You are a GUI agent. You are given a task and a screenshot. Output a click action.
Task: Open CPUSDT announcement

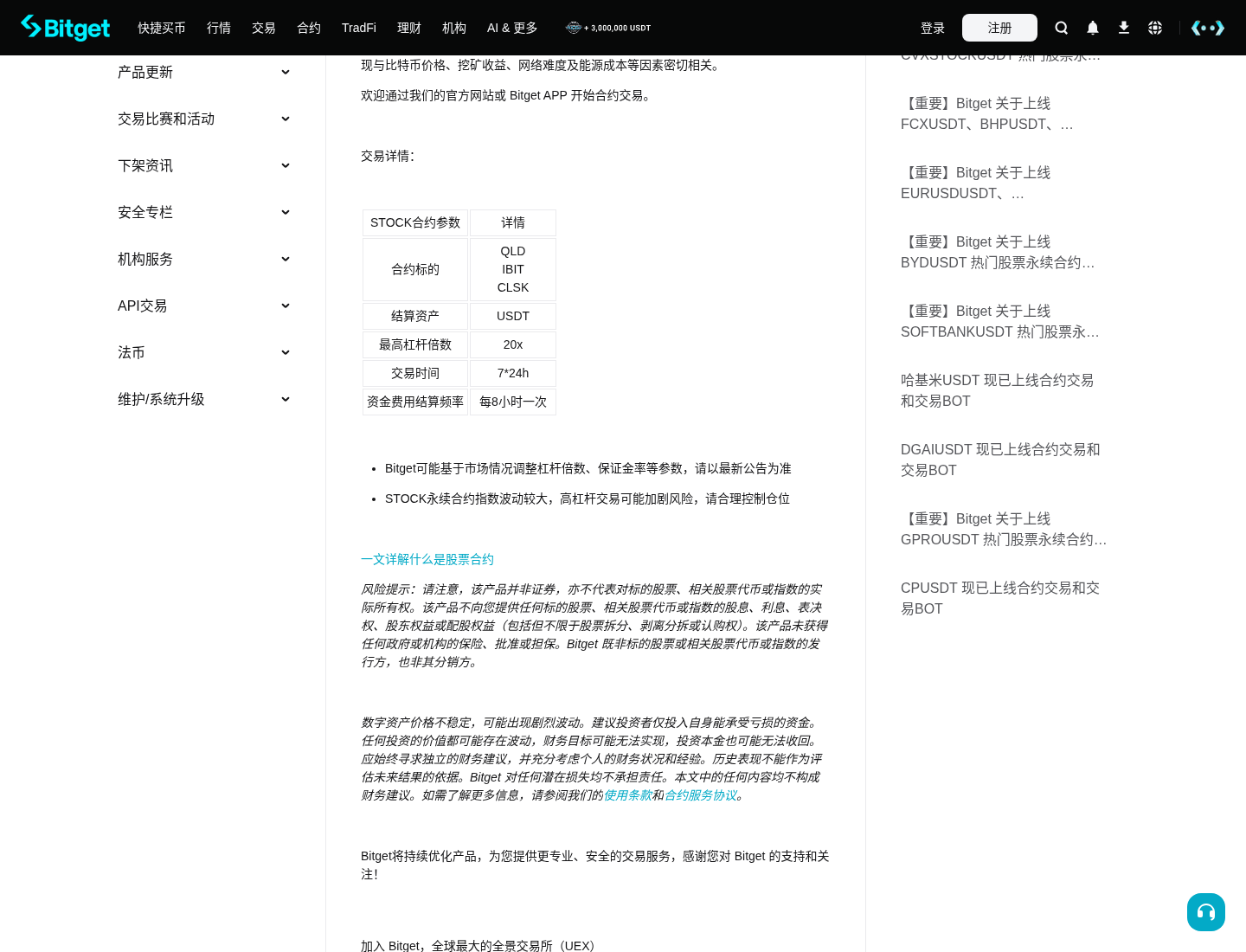pyautogui.click(x=1000, y=598)
